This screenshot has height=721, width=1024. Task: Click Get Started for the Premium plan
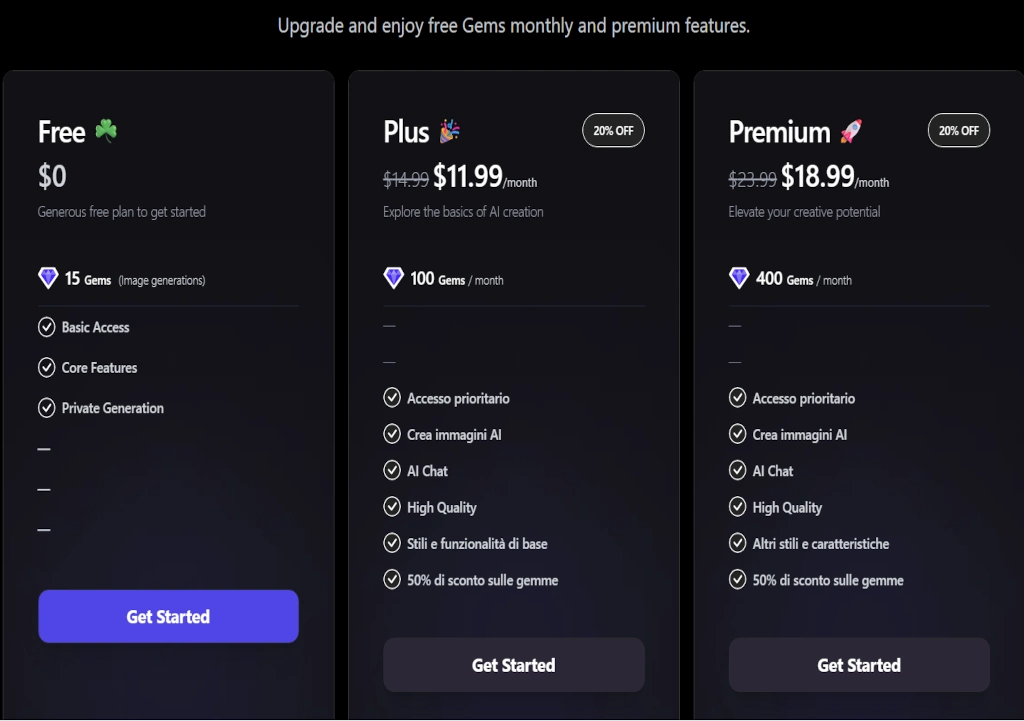point(858,664)
